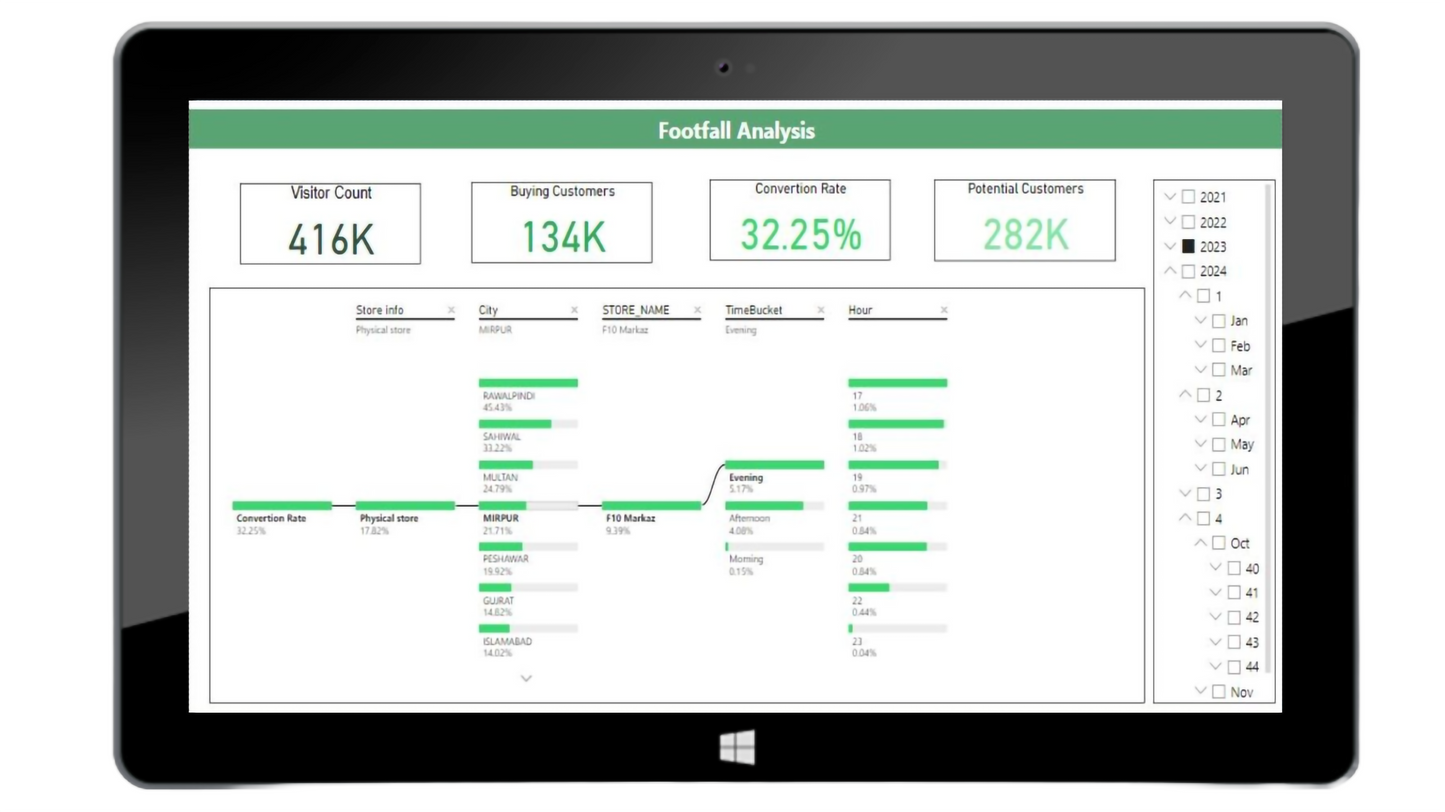Remove the City level with its X icon

coord(574,310)
